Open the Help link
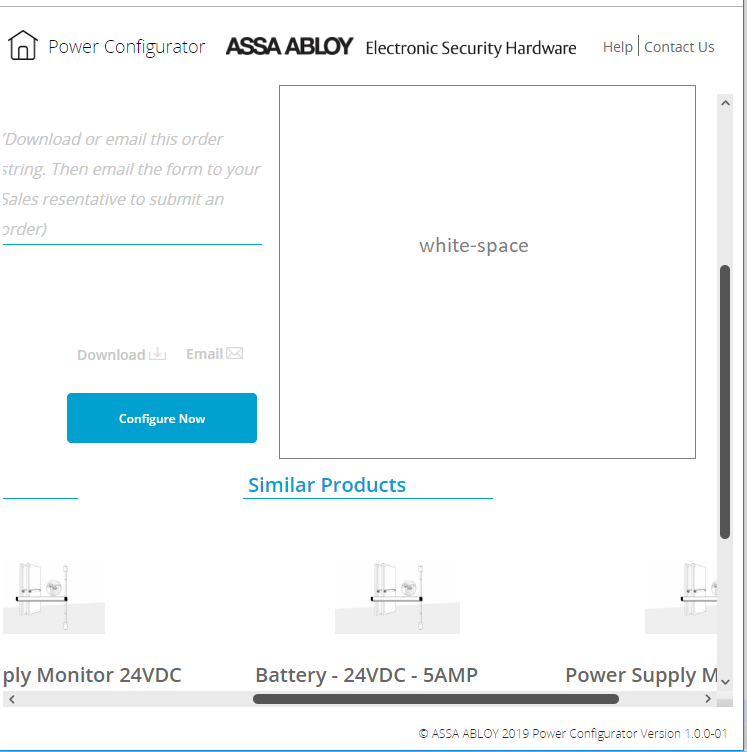 pyautogui.click(x=617, y=47)
